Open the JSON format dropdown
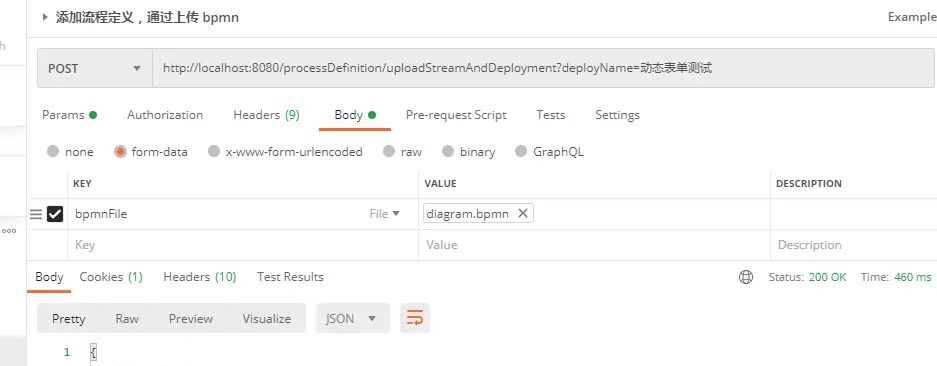 pos(353,318)
